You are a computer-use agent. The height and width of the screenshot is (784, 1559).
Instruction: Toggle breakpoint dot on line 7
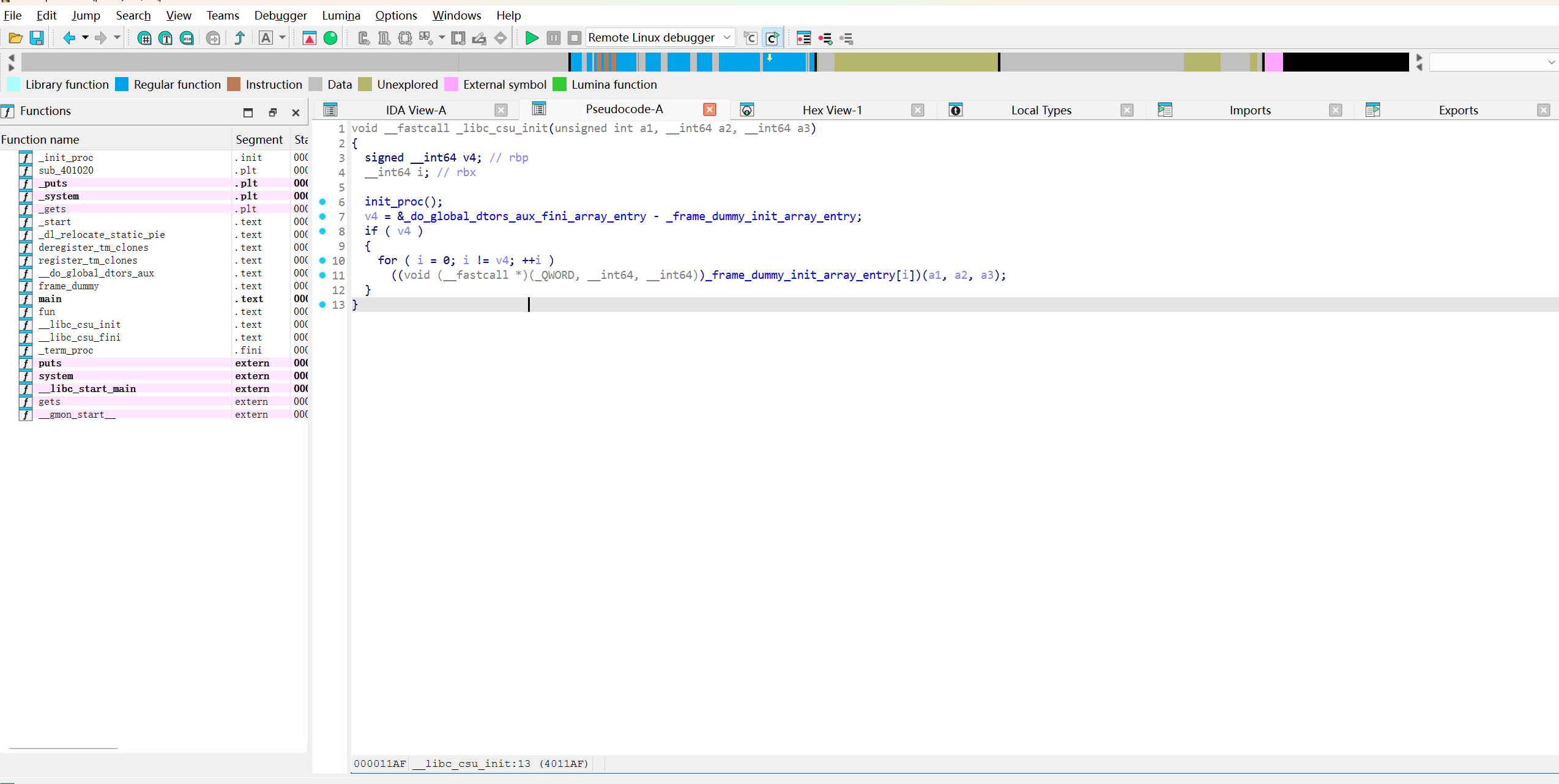pos(322,216)
